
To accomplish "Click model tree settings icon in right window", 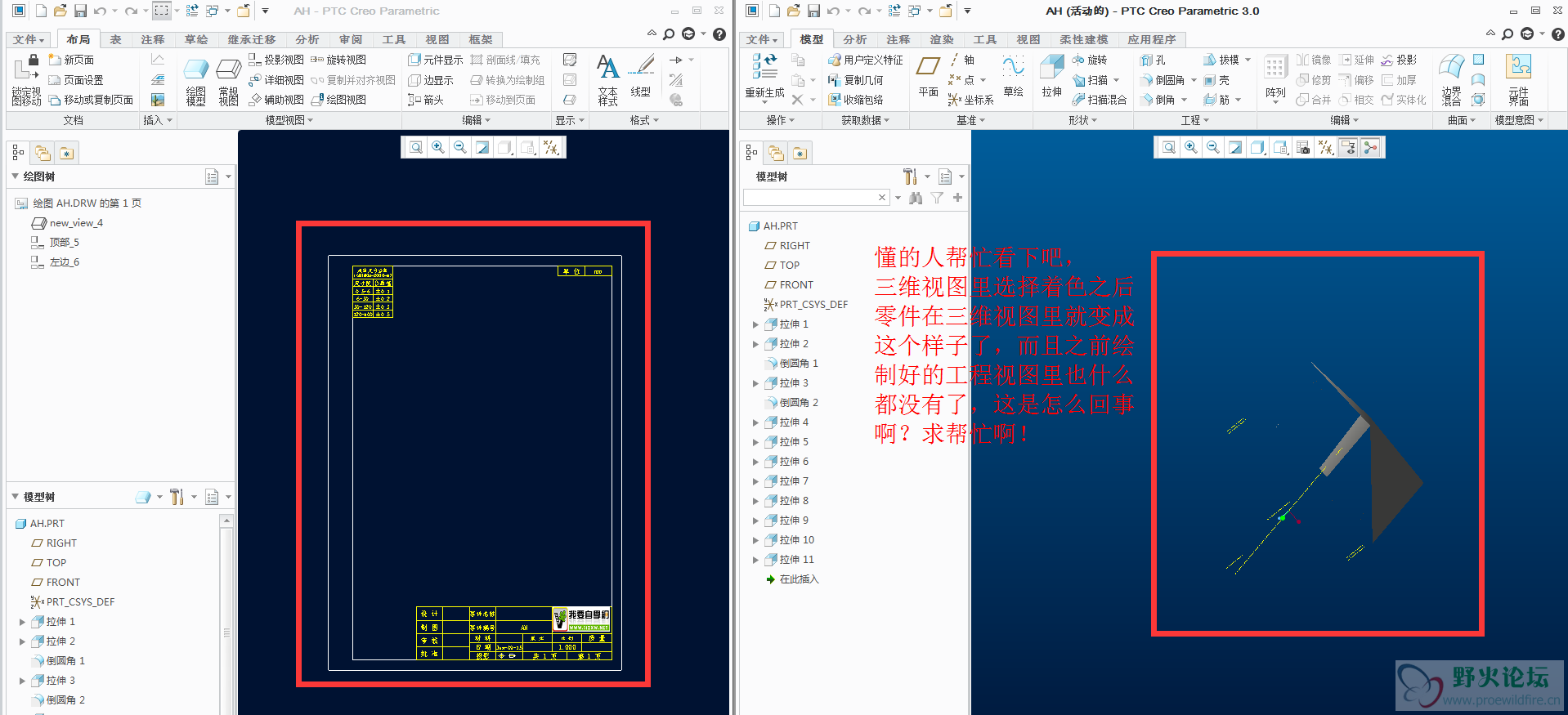I will (x=910, y=177).
